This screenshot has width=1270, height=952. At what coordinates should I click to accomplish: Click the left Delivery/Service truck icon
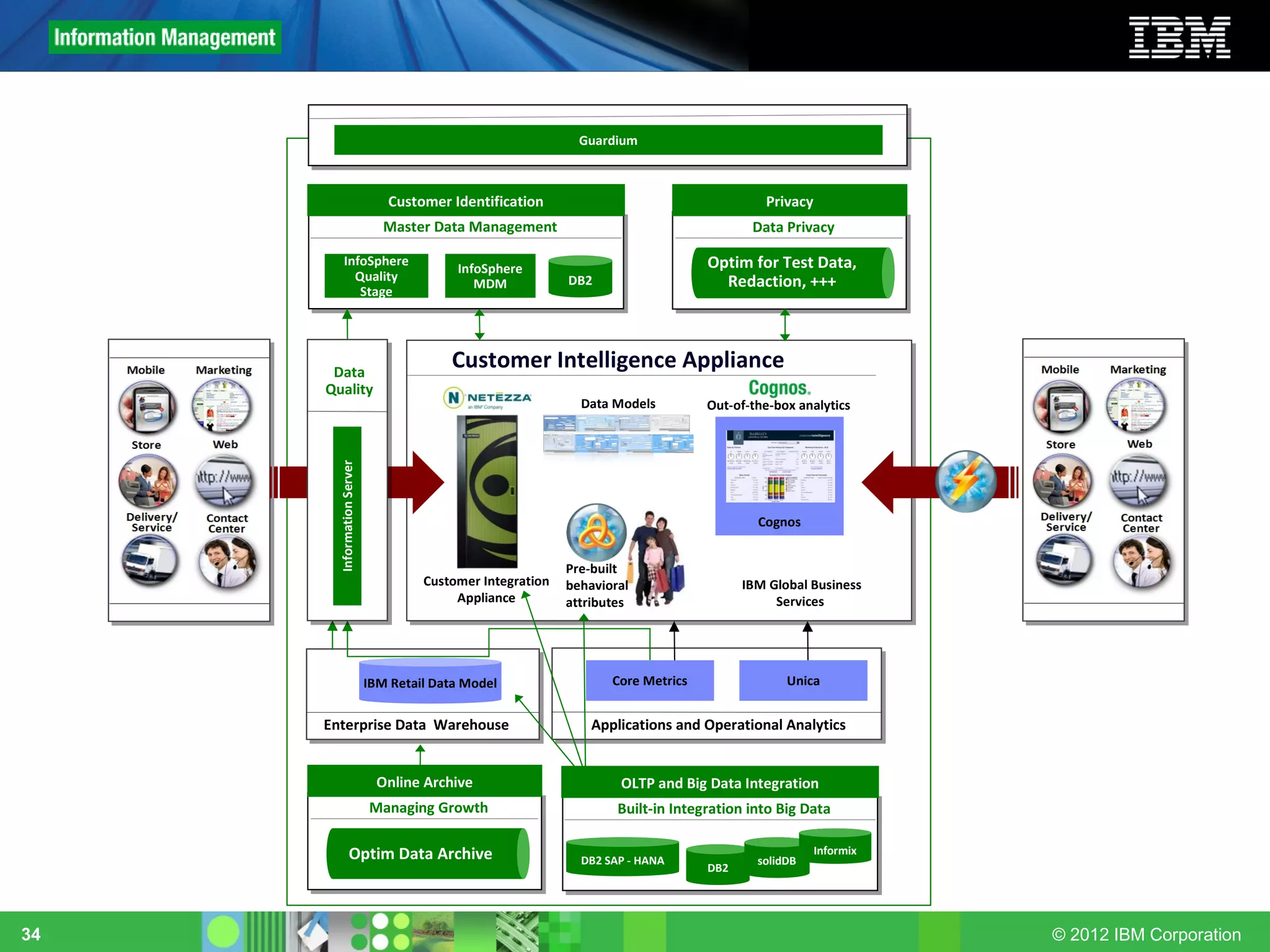(149, 560)
